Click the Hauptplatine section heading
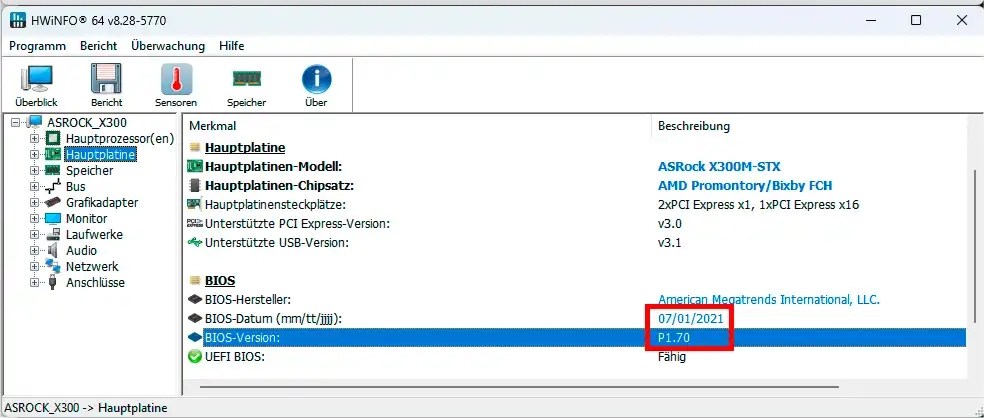This screenshot has height=418, width=984. point(245,148)
